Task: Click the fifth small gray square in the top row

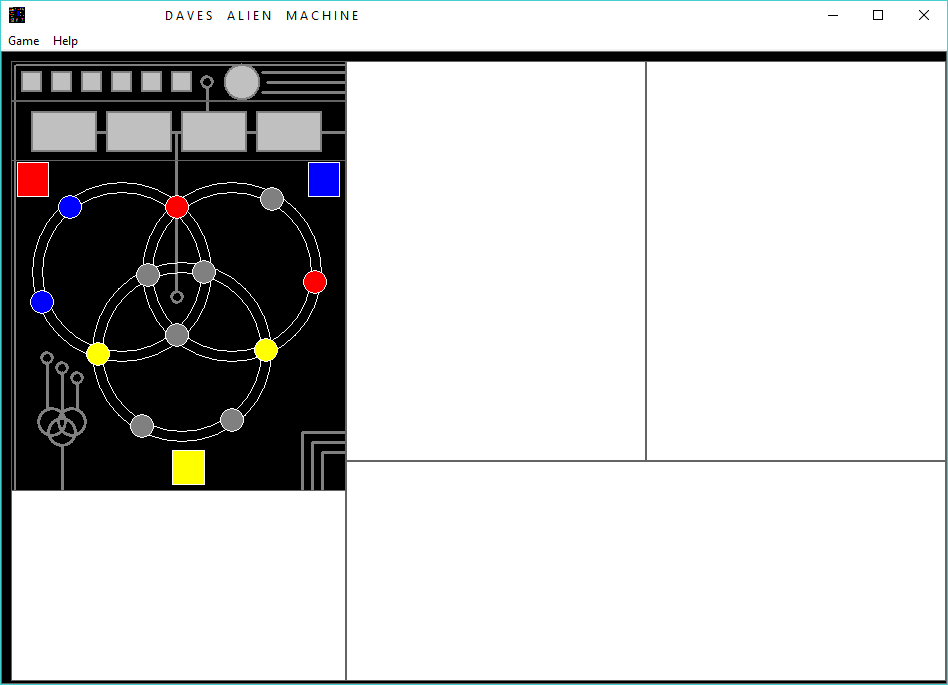Action: point(151,82)
